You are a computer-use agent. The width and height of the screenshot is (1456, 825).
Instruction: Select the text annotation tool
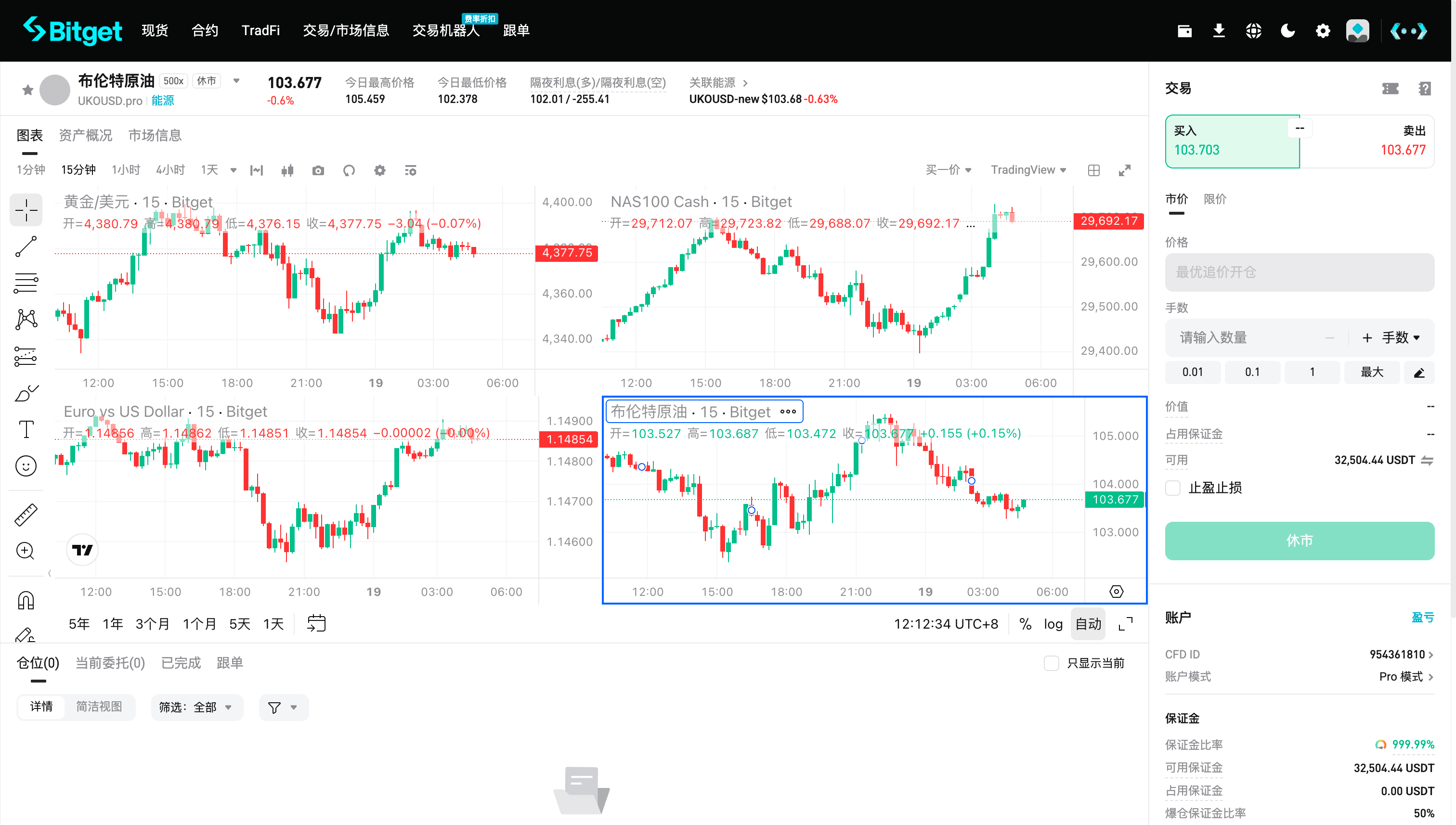pos(26,429)
